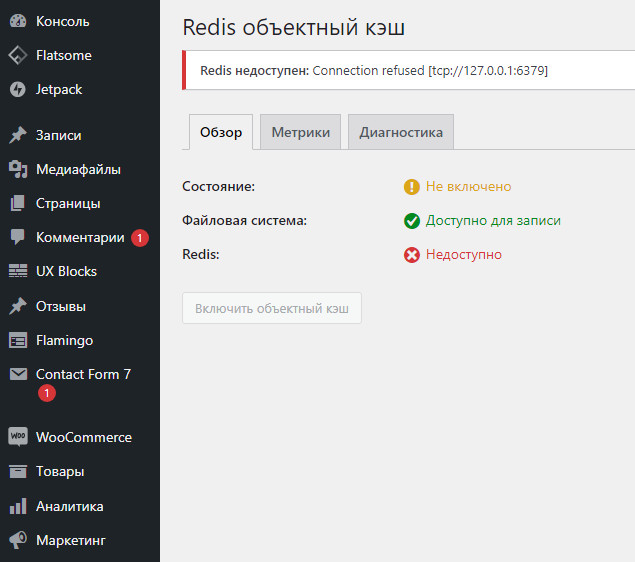Click the red Недоступно status text
This screenshot has width=635, height=562.
tap(464, 255)
